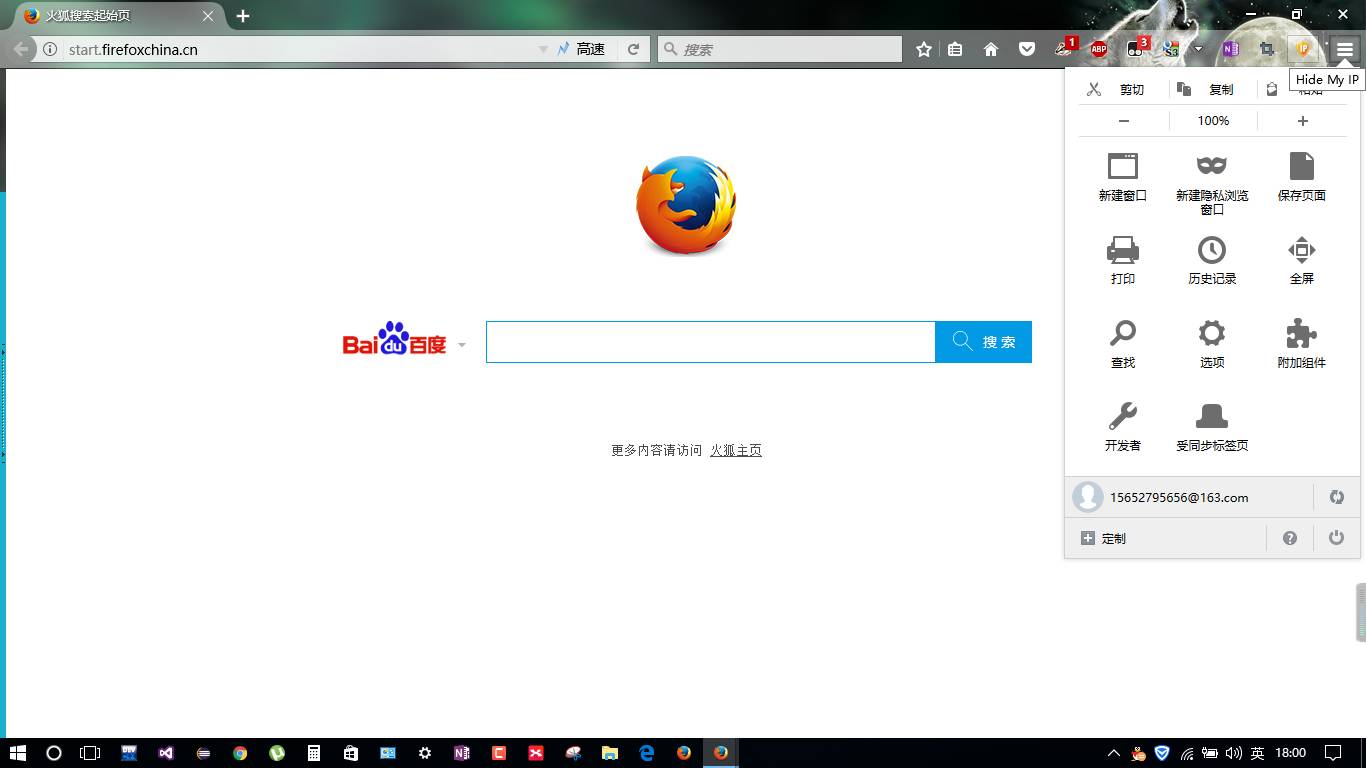Open Customize (定制) option
Image resolution: width=1366 pixels, height=768 pixels.
point(1104,538)
